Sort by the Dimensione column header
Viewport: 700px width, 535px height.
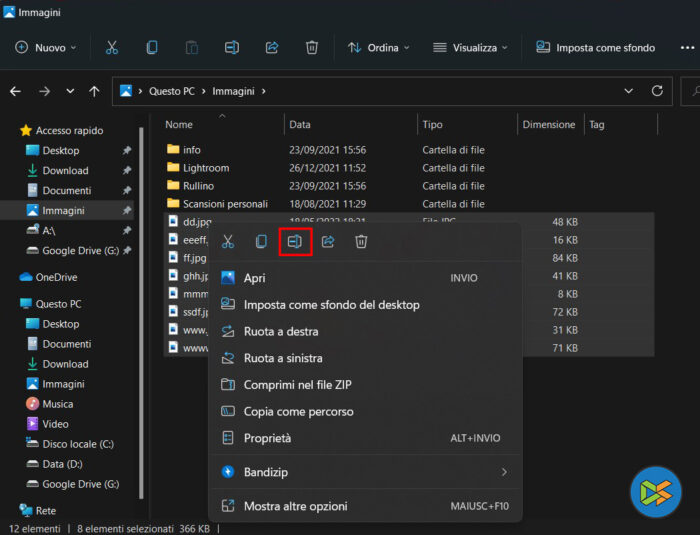(x=548, y=125)
